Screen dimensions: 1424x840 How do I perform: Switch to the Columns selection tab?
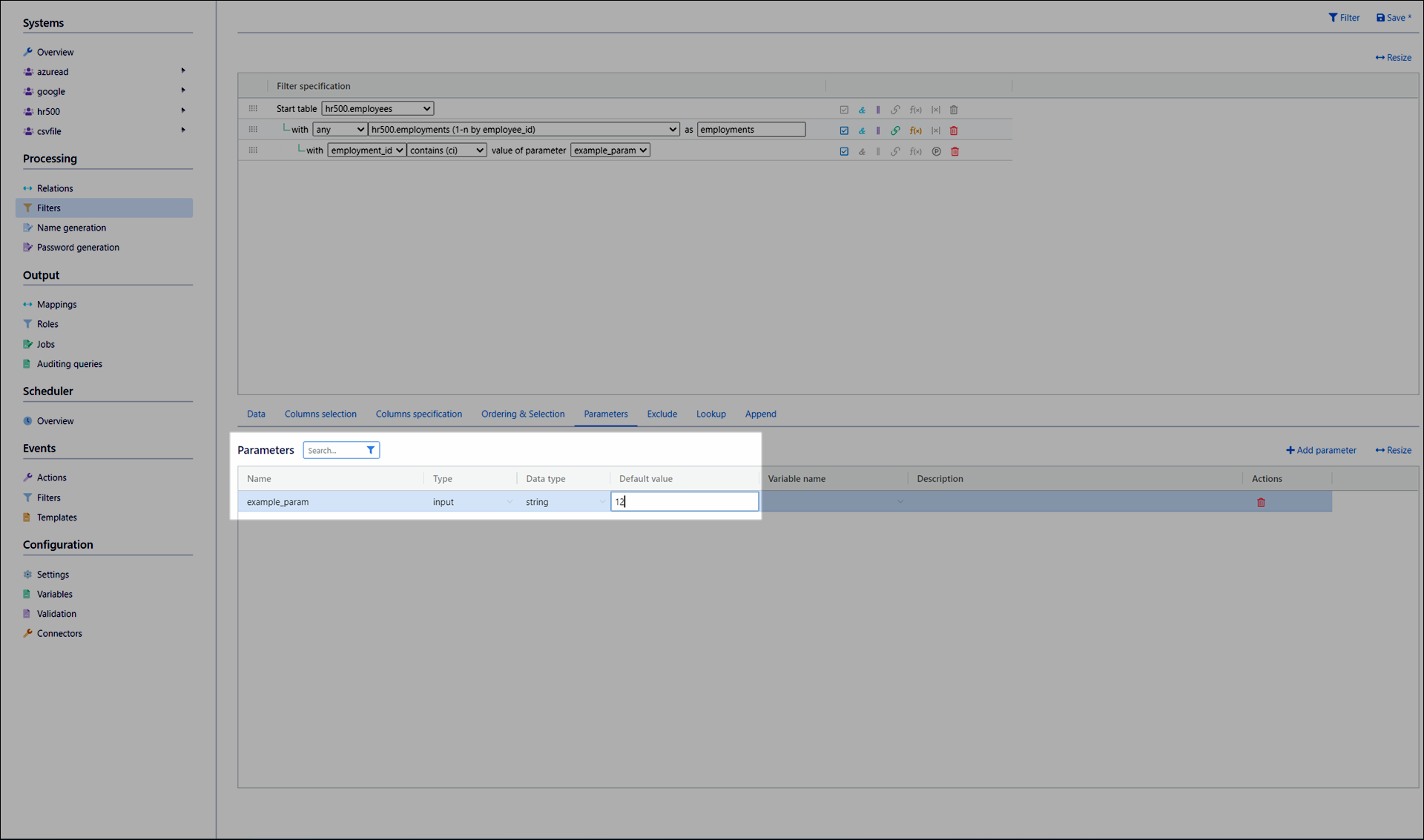click(320, 414)
